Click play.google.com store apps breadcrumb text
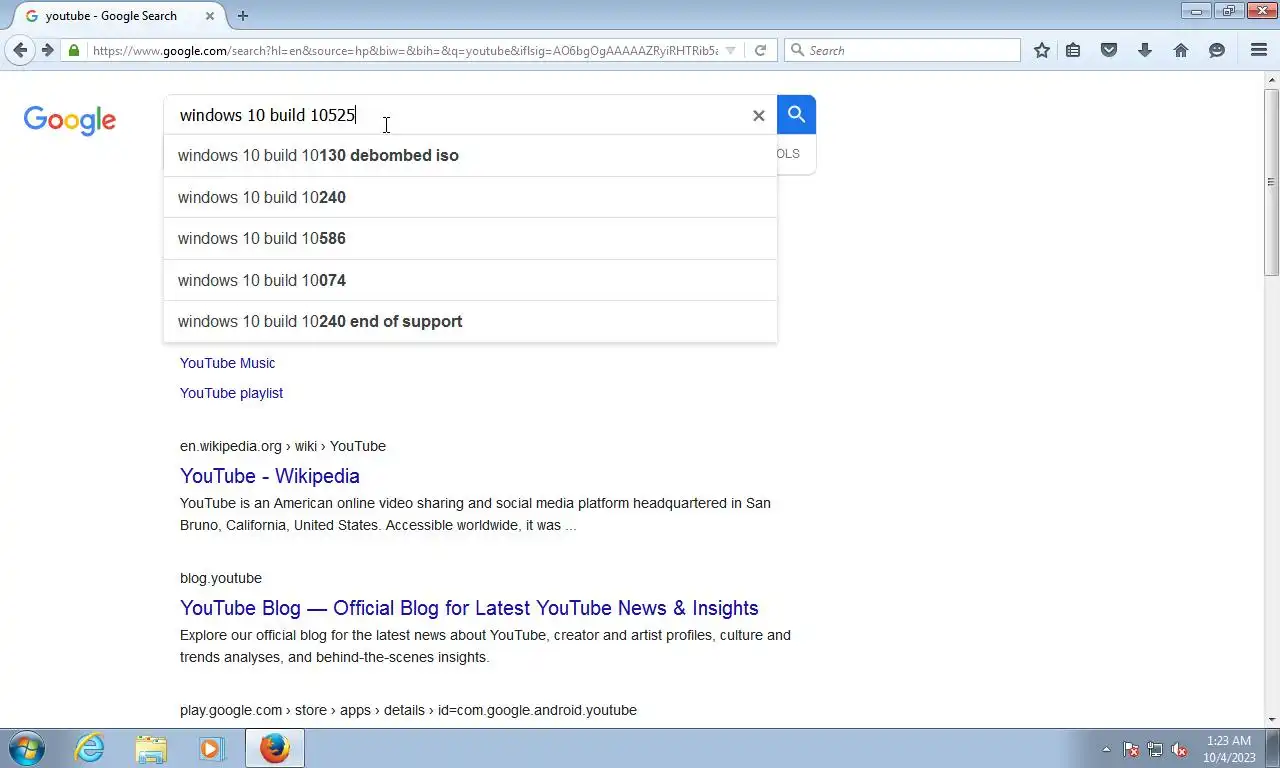This screenshot has width=1280, height=768. point(408,710)
